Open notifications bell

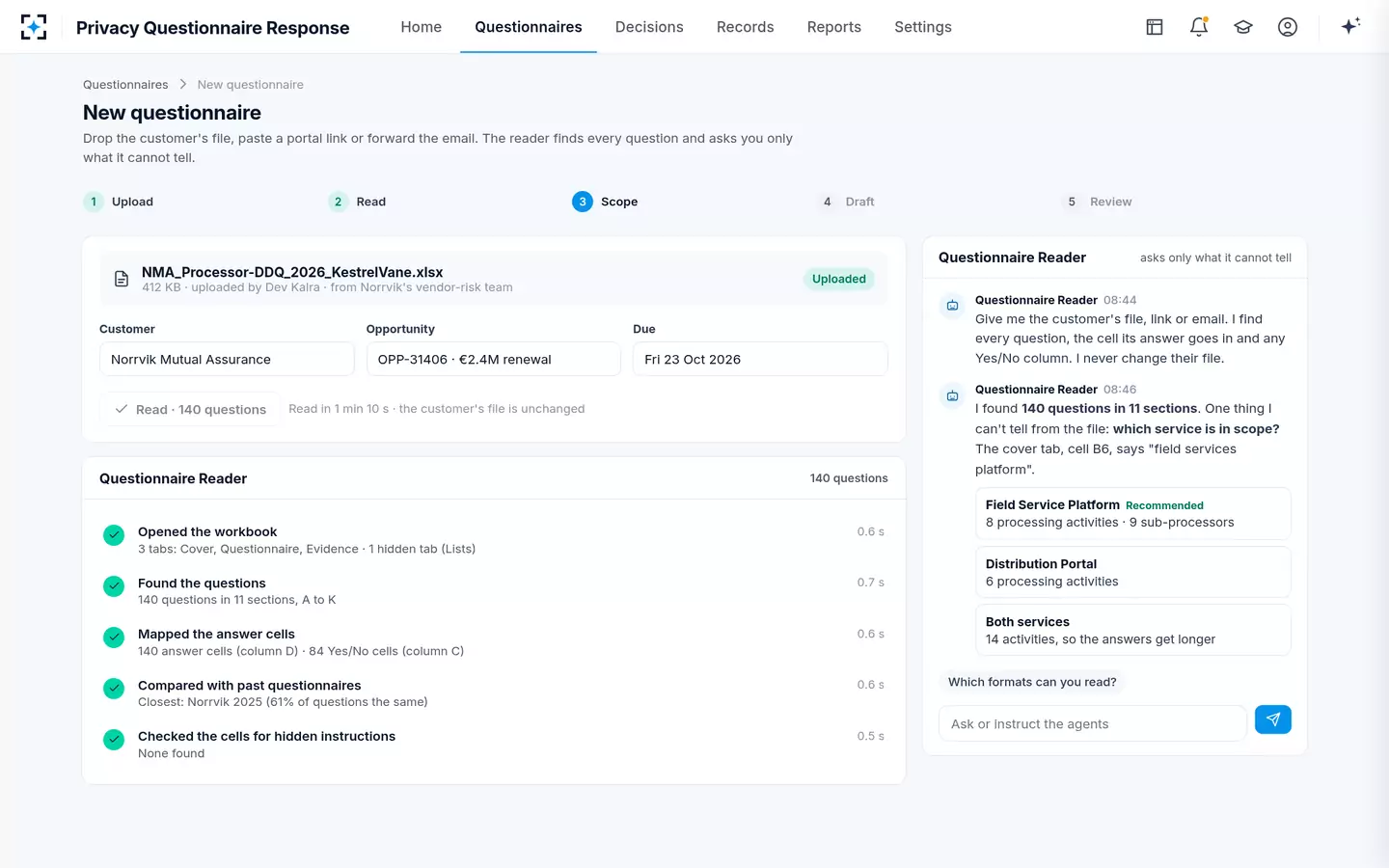point(1199,27)
